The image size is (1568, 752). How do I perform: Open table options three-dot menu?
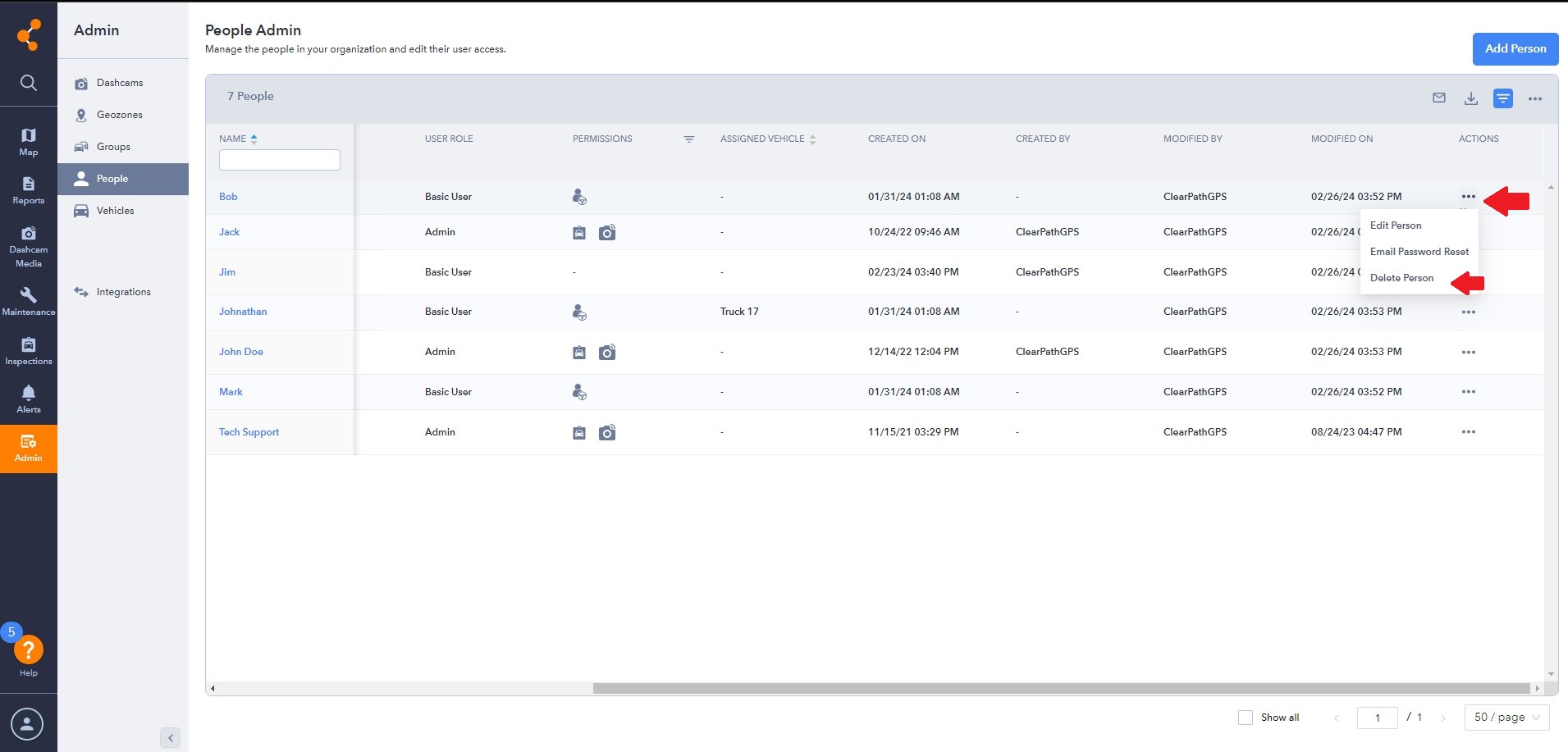(x=1535, y=98)
